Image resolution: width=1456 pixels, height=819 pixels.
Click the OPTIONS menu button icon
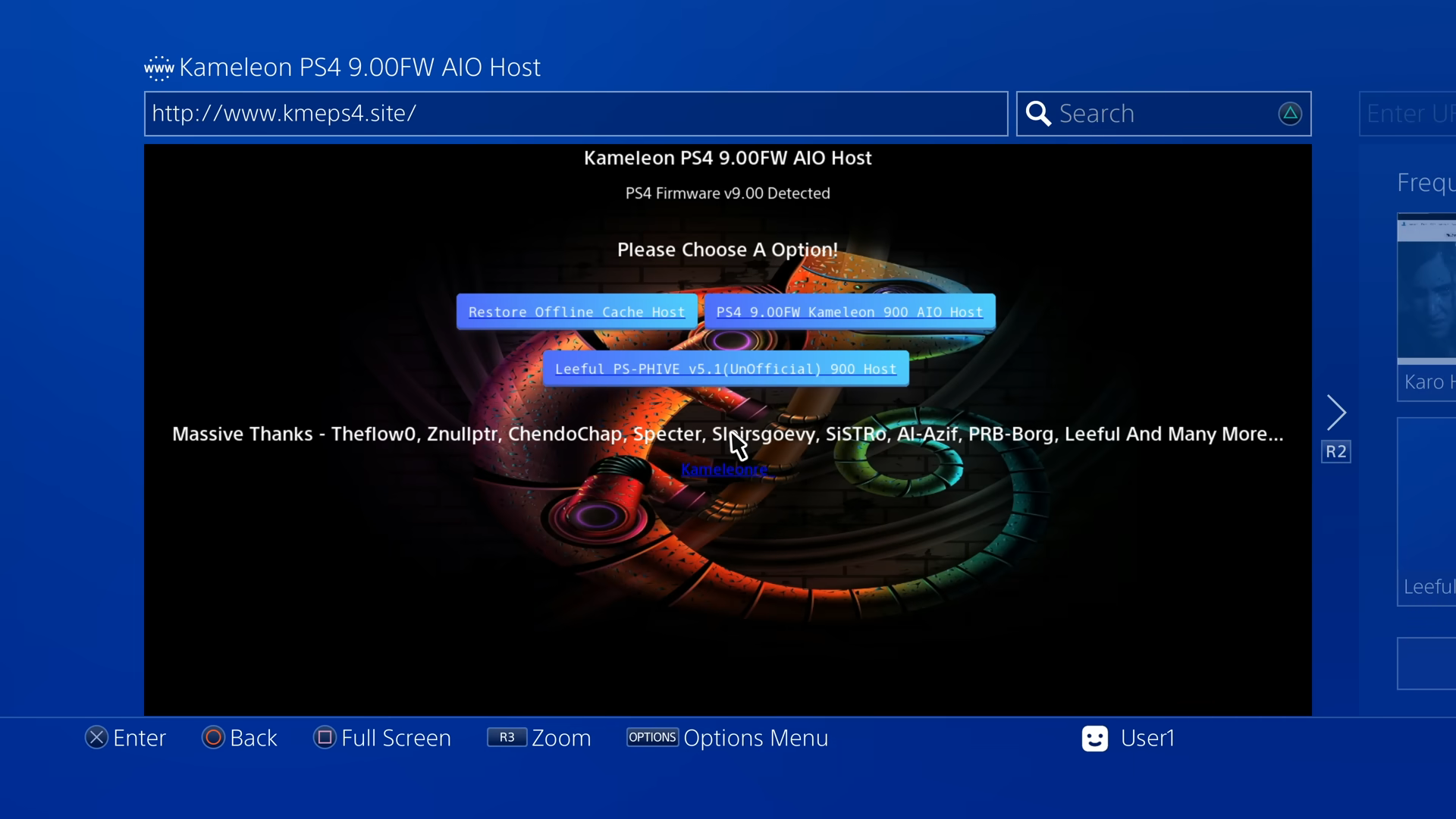pos(651,737)
